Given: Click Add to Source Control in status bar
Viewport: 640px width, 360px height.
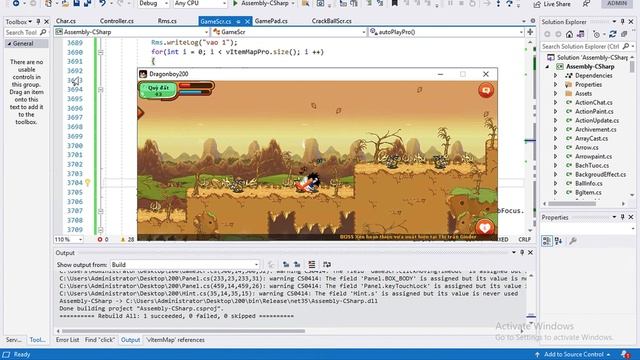Looking at the screenshot, I should [573, 354].
